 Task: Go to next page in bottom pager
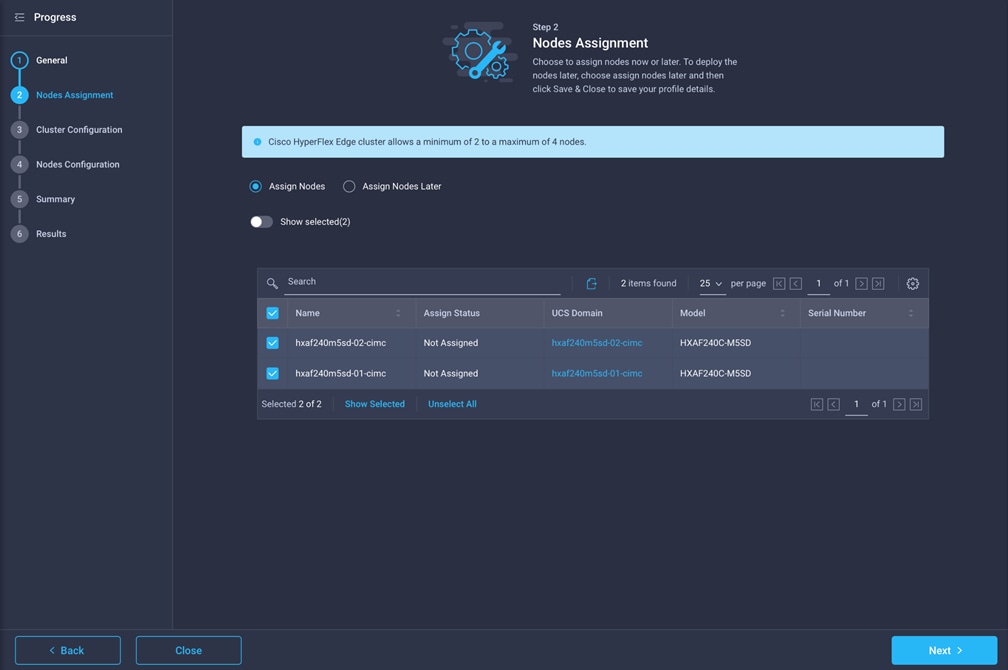pos(899,404)
